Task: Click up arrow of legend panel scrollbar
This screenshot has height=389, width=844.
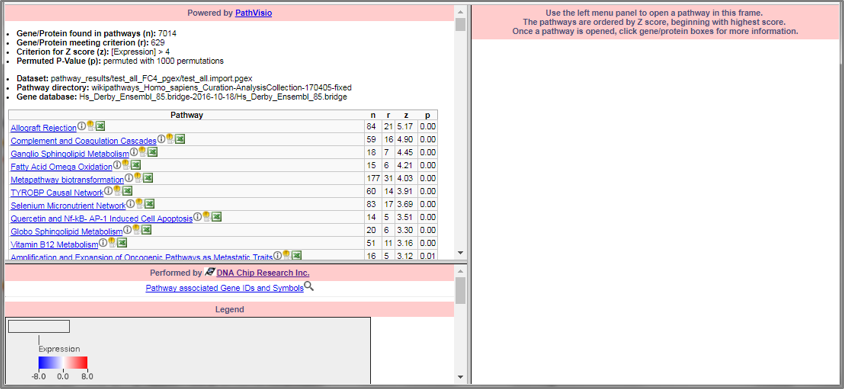Action: (x=460, y=271)
